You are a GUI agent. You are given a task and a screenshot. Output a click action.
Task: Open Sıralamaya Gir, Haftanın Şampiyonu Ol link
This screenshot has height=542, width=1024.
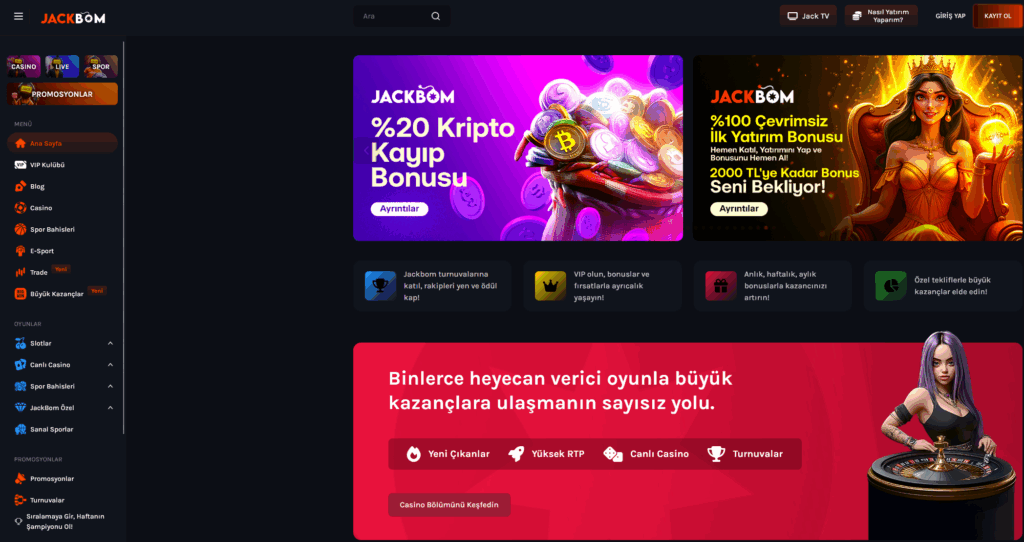[63, 521]
